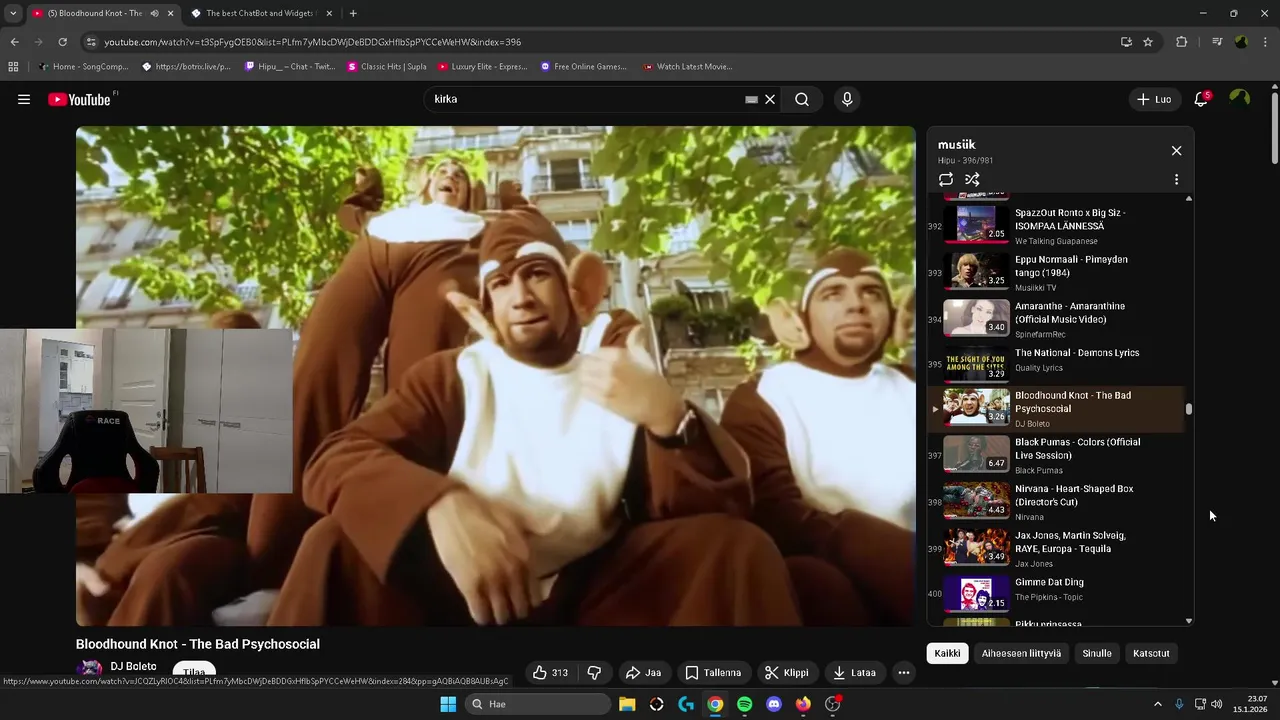Share the video with Jaa button
This screenshot has width=1280, height=720.
coord(644,673)
